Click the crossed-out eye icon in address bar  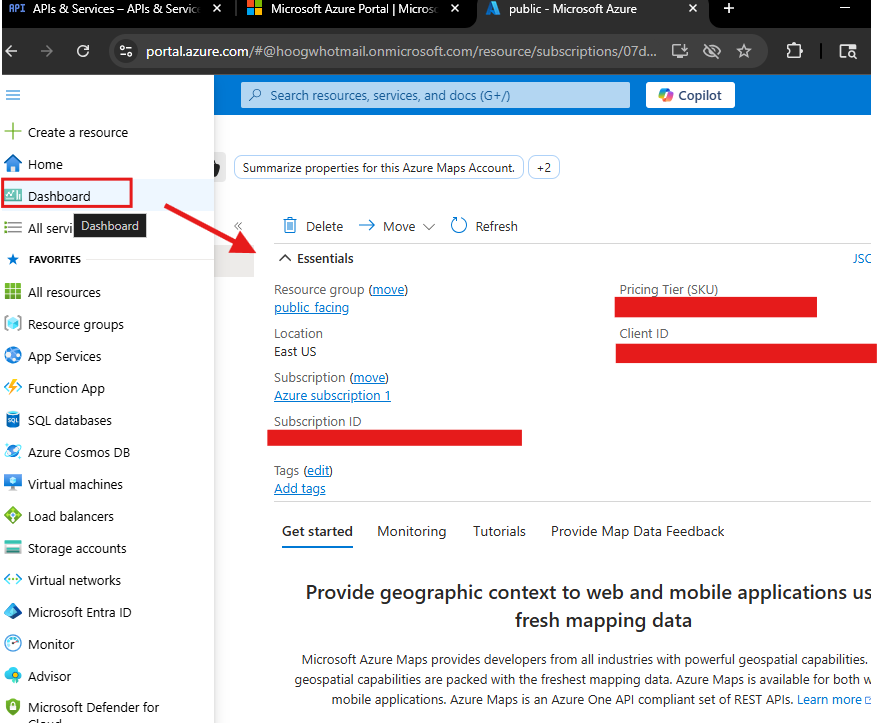tap(711, 51)
